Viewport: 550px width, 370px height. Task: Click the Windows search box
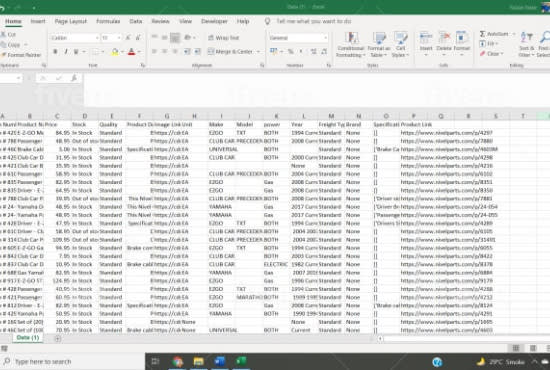(73, 362)
